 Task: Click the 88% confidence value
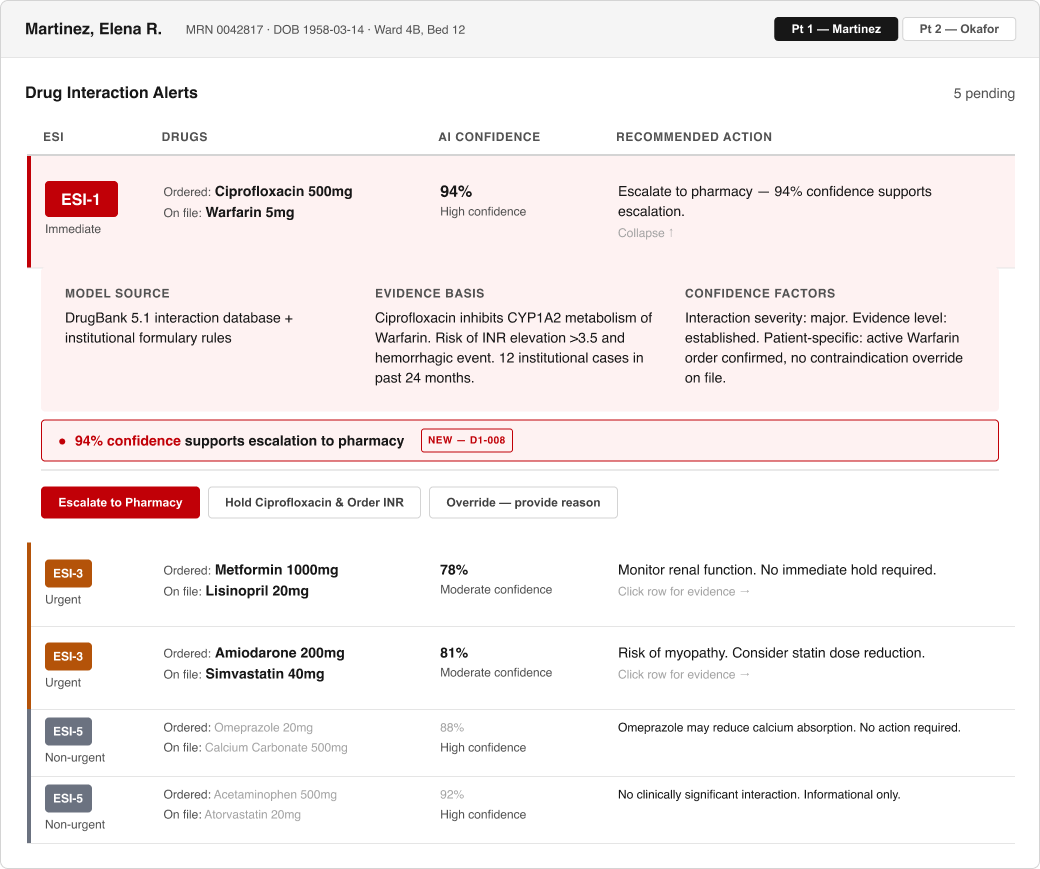pos(452,728)
